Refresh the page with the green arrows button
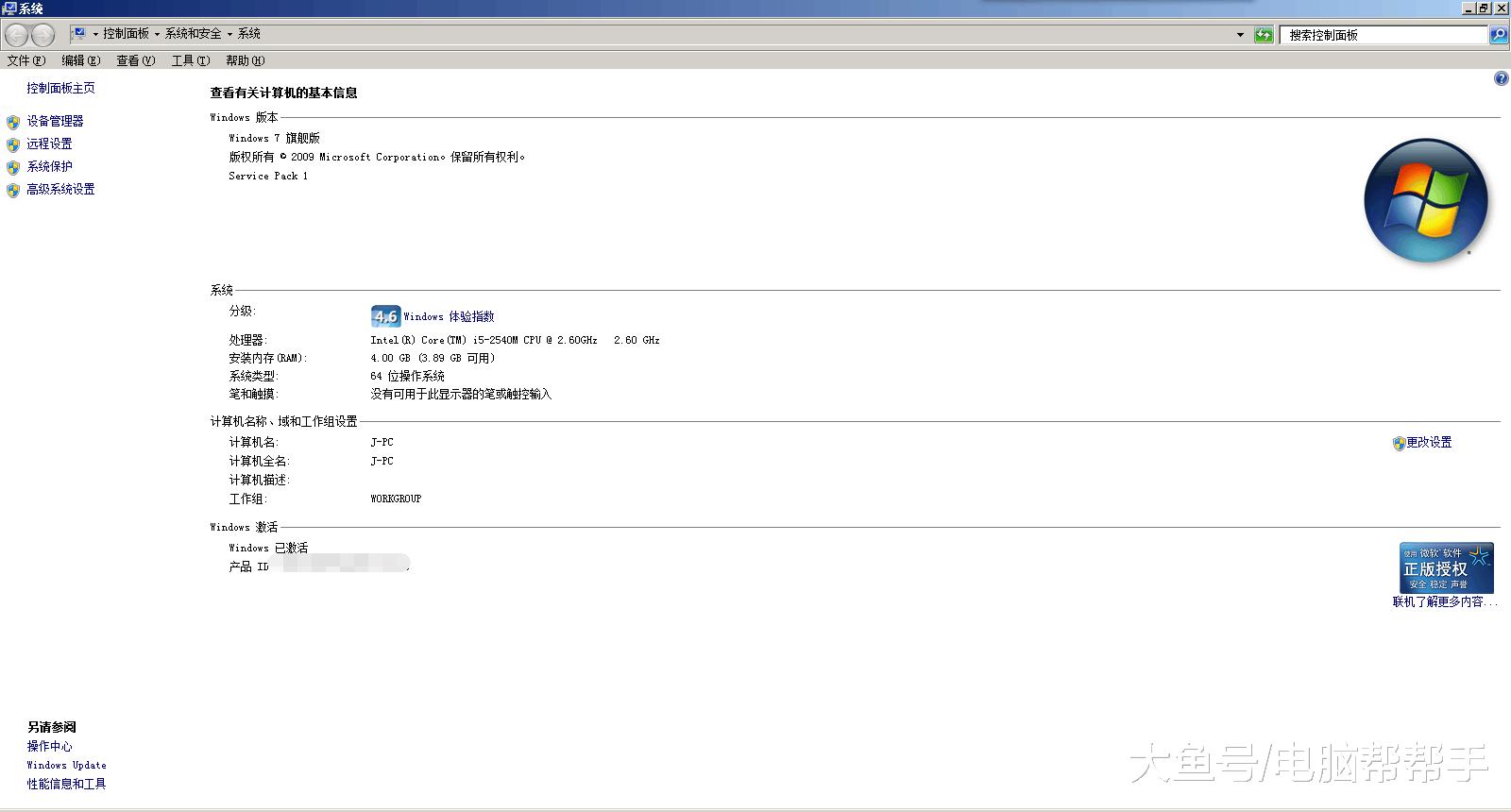 coord(1264,35)
